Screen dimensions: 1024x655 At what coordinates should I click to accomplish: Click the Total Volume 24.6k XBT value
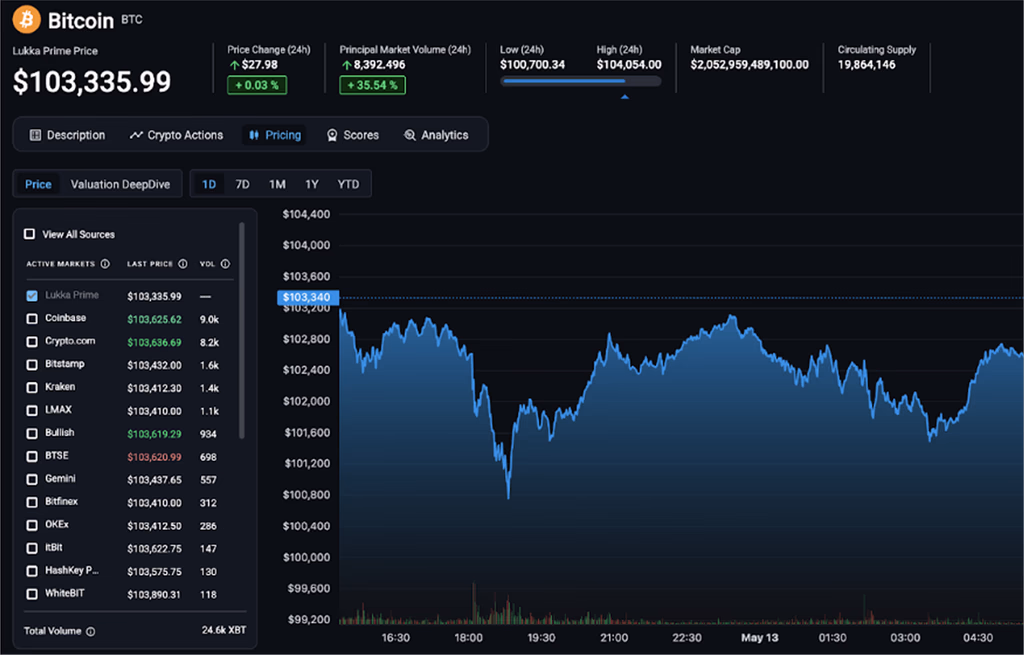tap(224, 630)
